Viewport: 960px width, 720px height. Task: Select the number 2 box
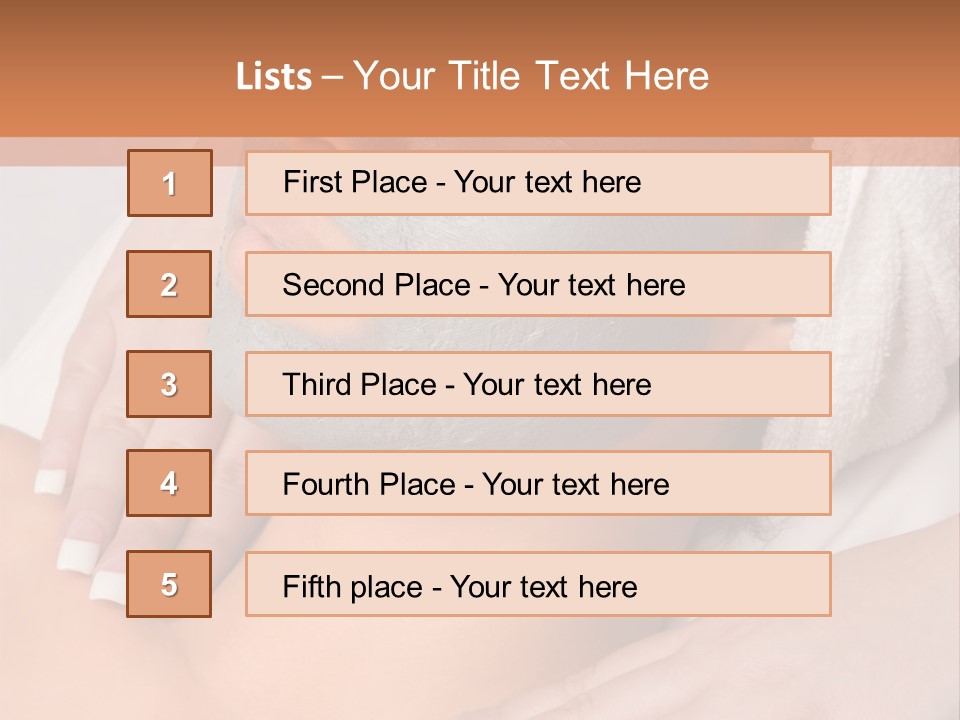(169, 284)
